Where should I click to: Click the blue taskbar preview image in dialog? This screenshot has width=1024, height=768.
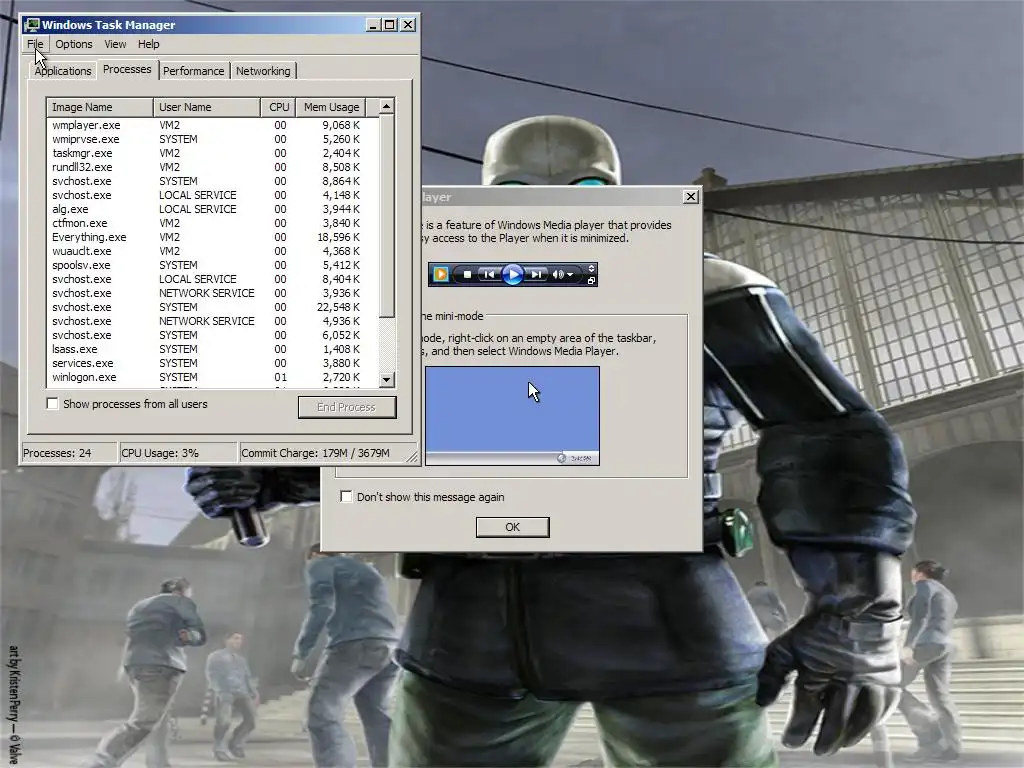(x=513, y=415)
